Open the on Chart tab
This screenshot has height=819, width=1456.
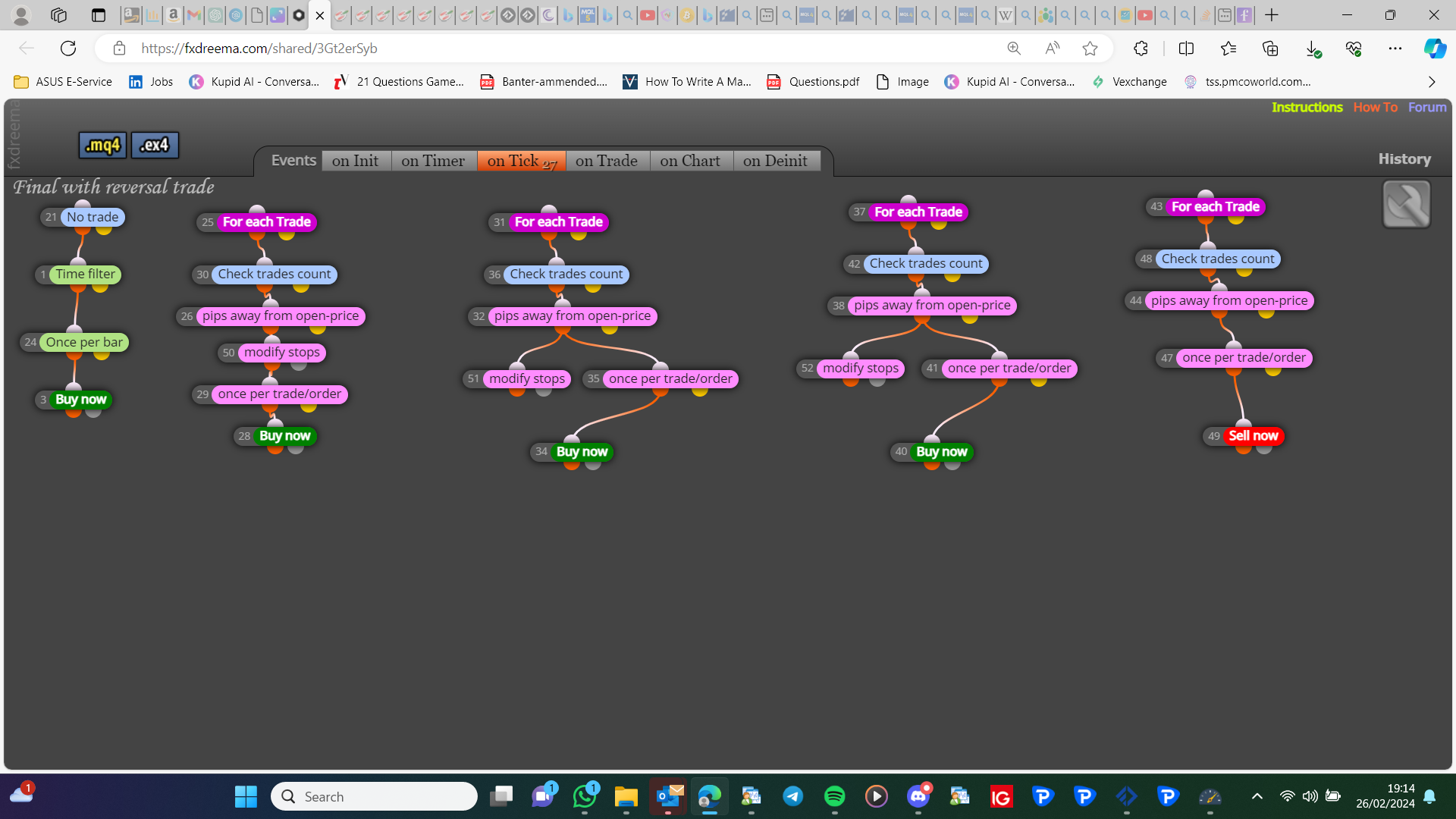[690, 161]
